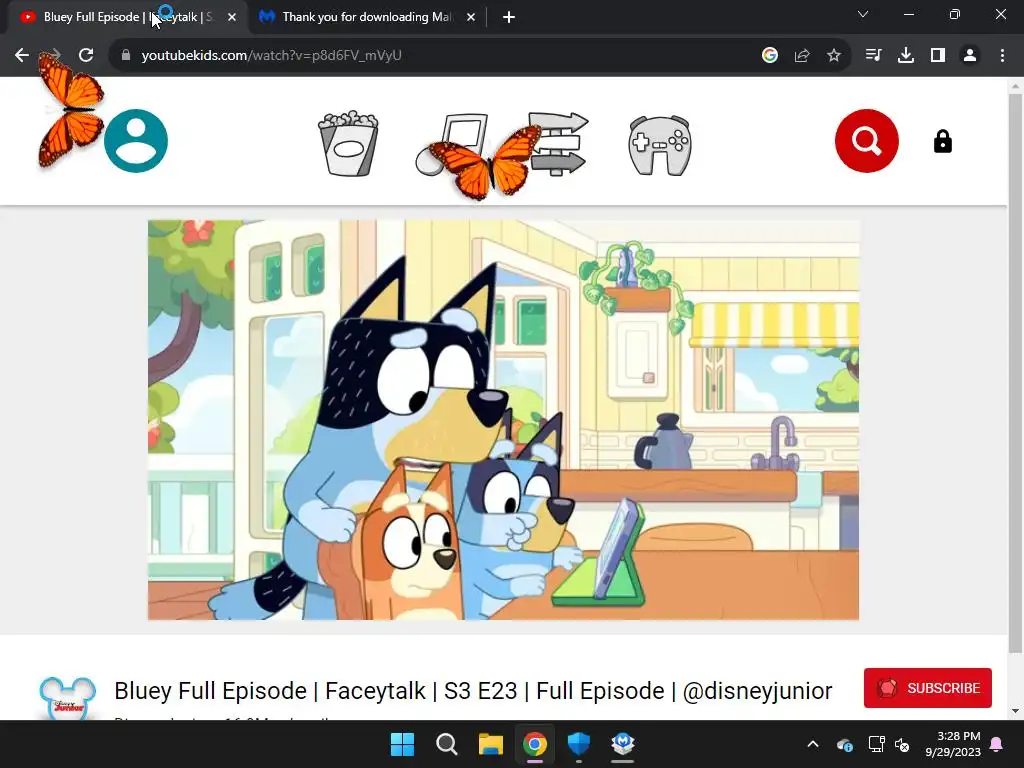The width and height of the screenshot is (1024, 768).
Task: Select the Shows popcorn category icon
Action: [348, 143]
